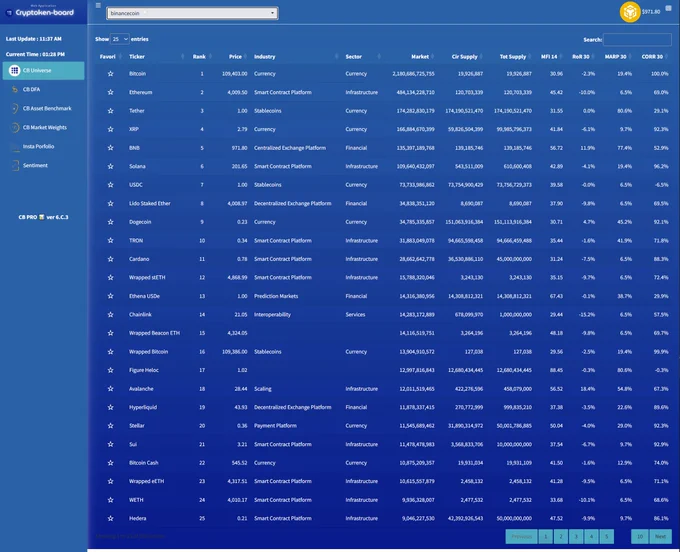The width and height of the screenshot is (680, 552).
Task: Click the CB DFA sidebar icon
Action: point(15,89)
